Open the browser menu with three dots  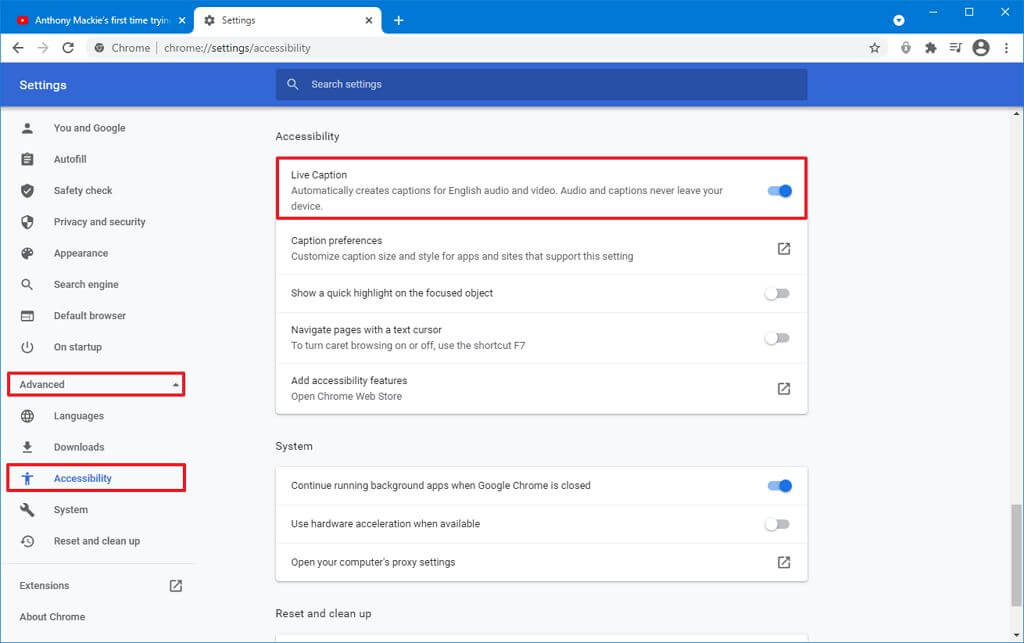click(1006, 47)
